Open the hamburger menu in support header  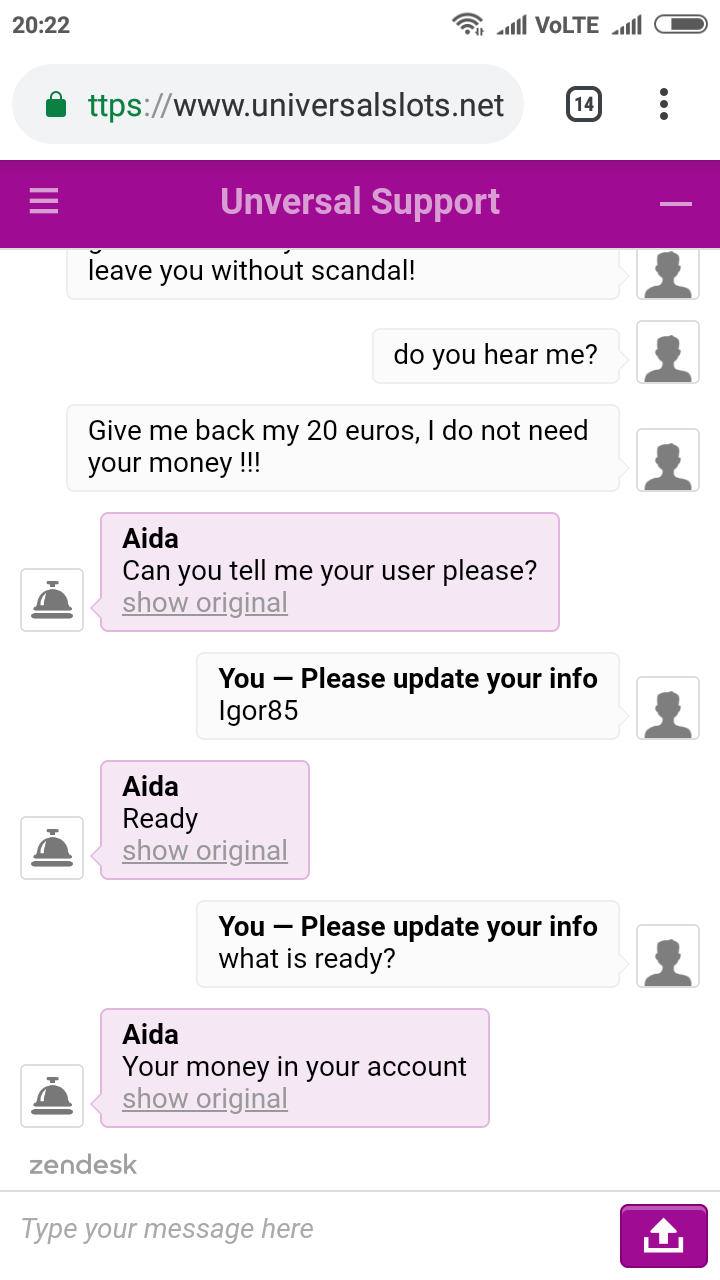pos(44,203)
